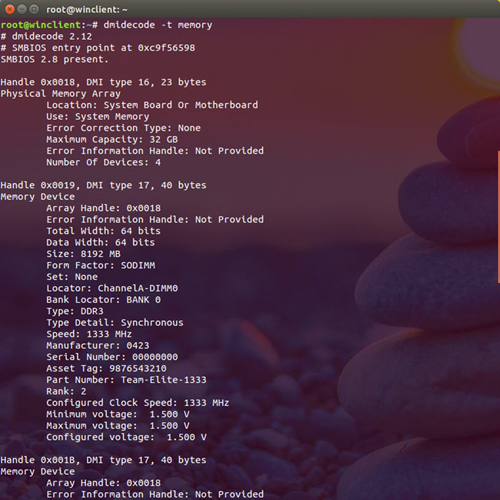This screenshot has width=500, height=500.
Task: Minimize the terminal window
Action: [x=22, y=9]
